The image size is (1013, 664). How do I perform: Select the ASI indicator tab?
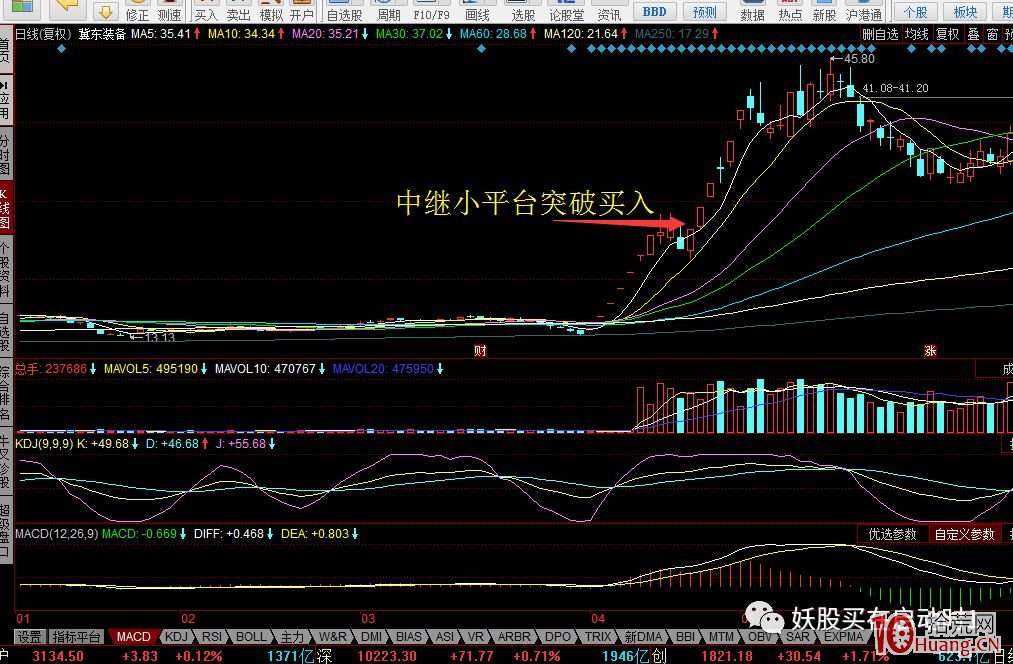tap(444, 637)
